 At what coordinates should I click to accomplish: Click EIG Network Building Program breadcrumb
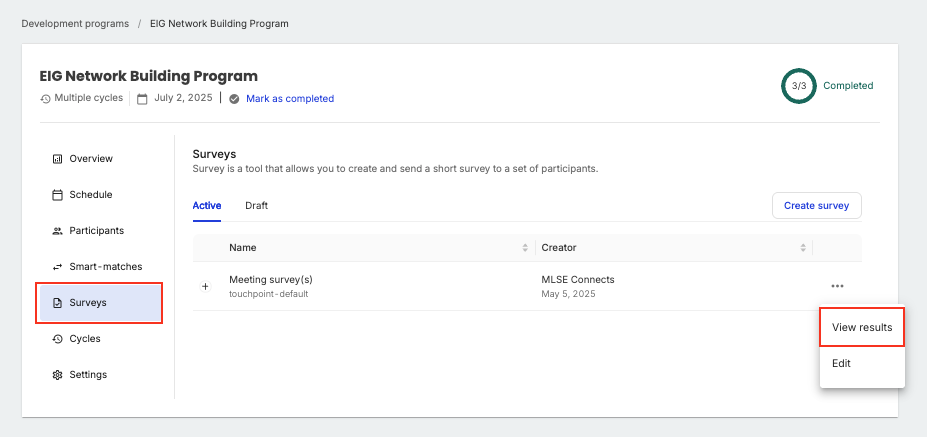[219, 24]
